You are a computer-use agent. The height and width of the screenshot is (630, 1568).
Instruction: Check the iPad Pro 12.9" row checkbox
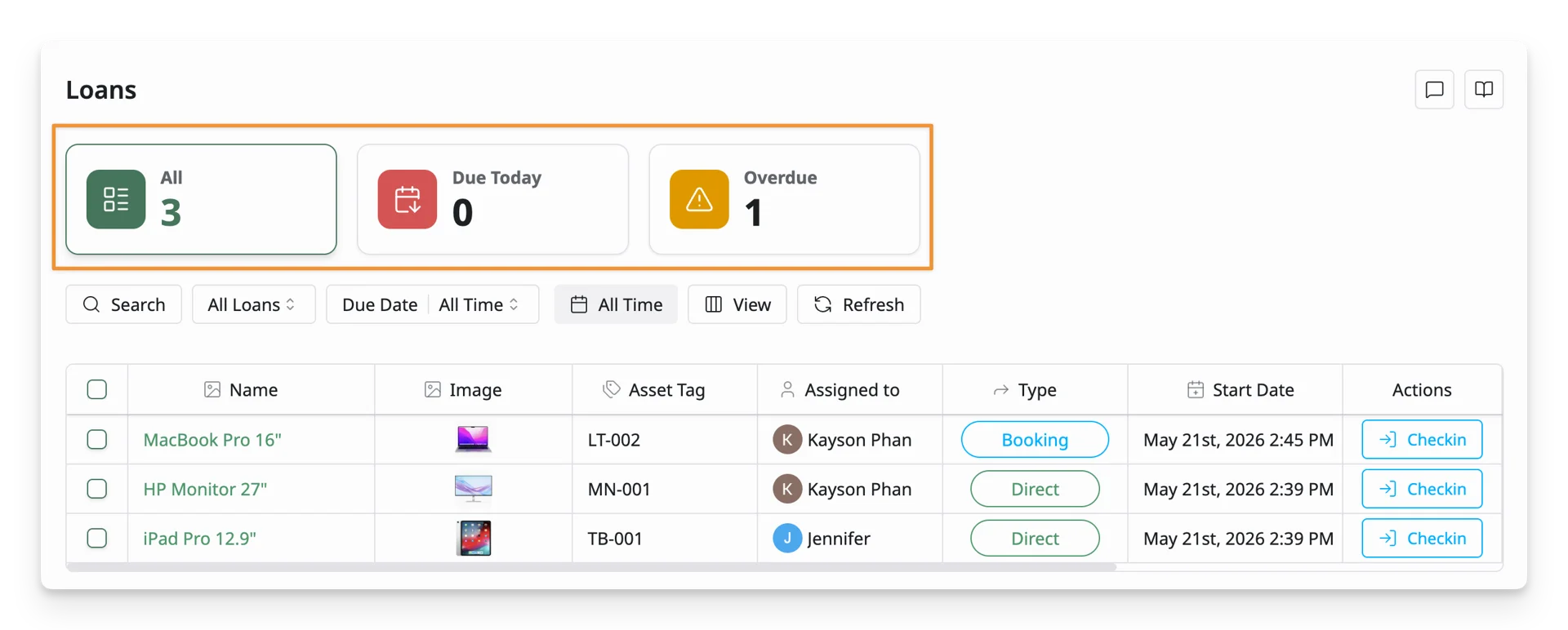(97, 538)
